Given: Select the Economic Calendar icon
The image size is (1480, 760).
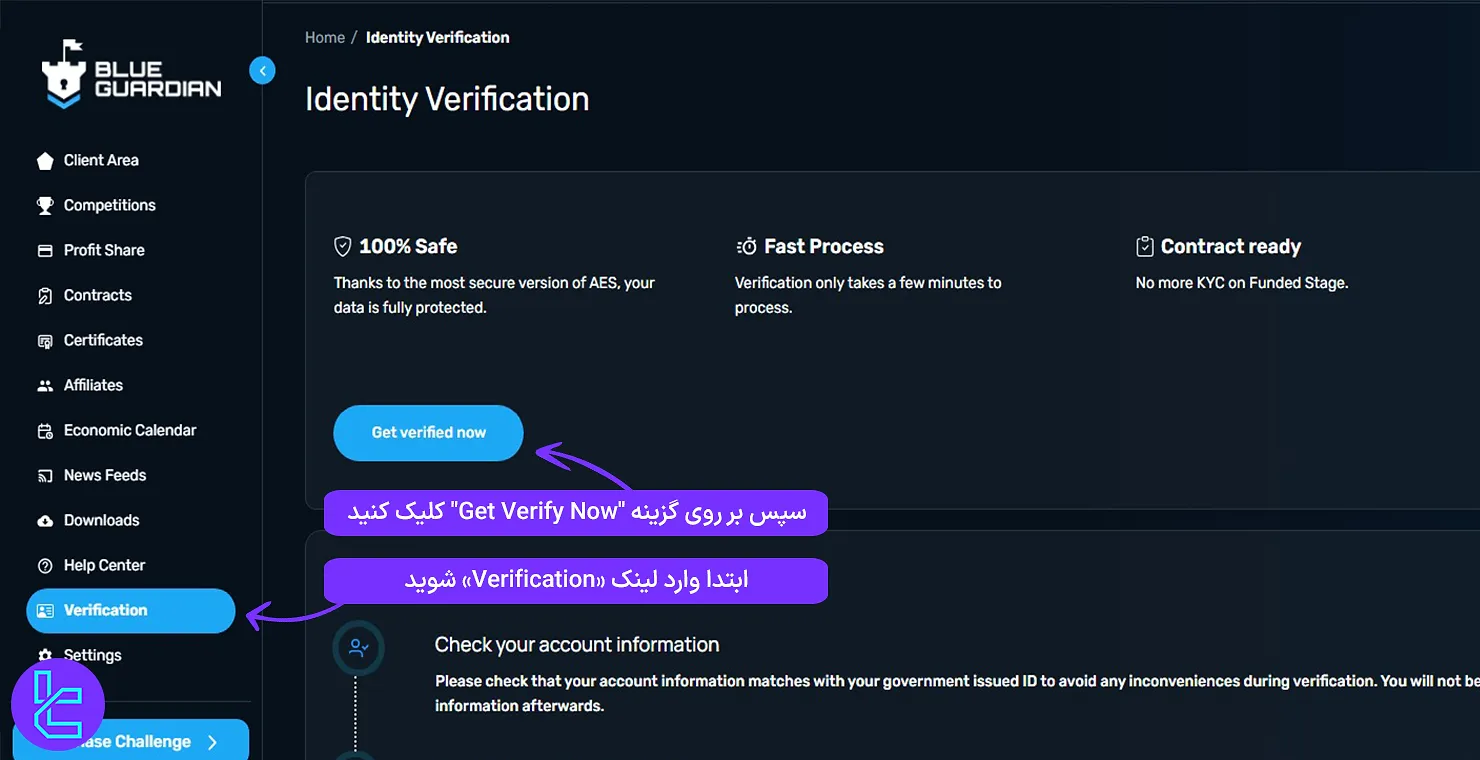Looking at the screenshot, I should coord(45,430).
